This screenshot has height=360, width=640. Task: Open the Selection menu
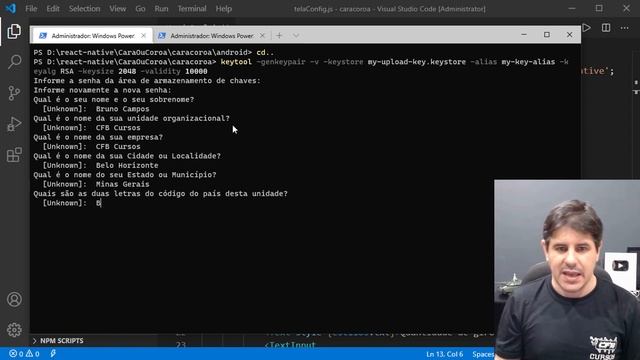(84, 9)
